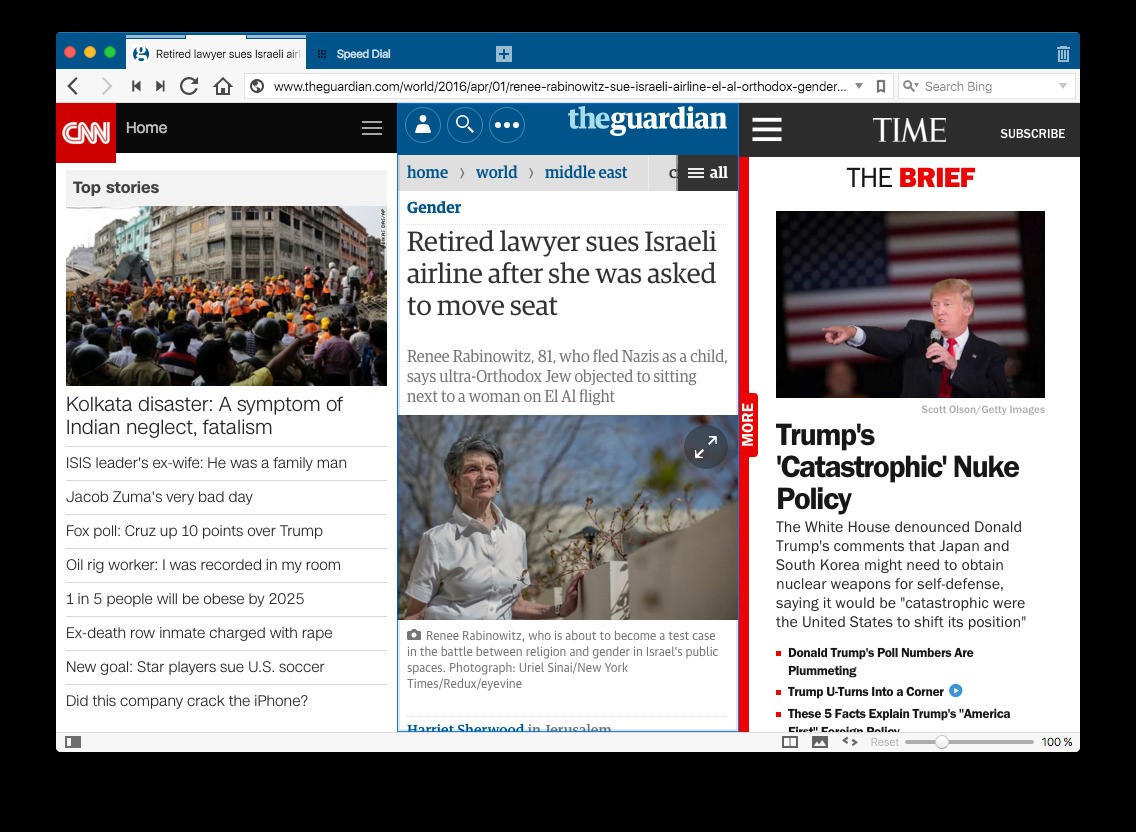This screenshot has height=832, width=1136.
Task: Open the Guardian 'all' sections dropdown
Action: (708, 172)
